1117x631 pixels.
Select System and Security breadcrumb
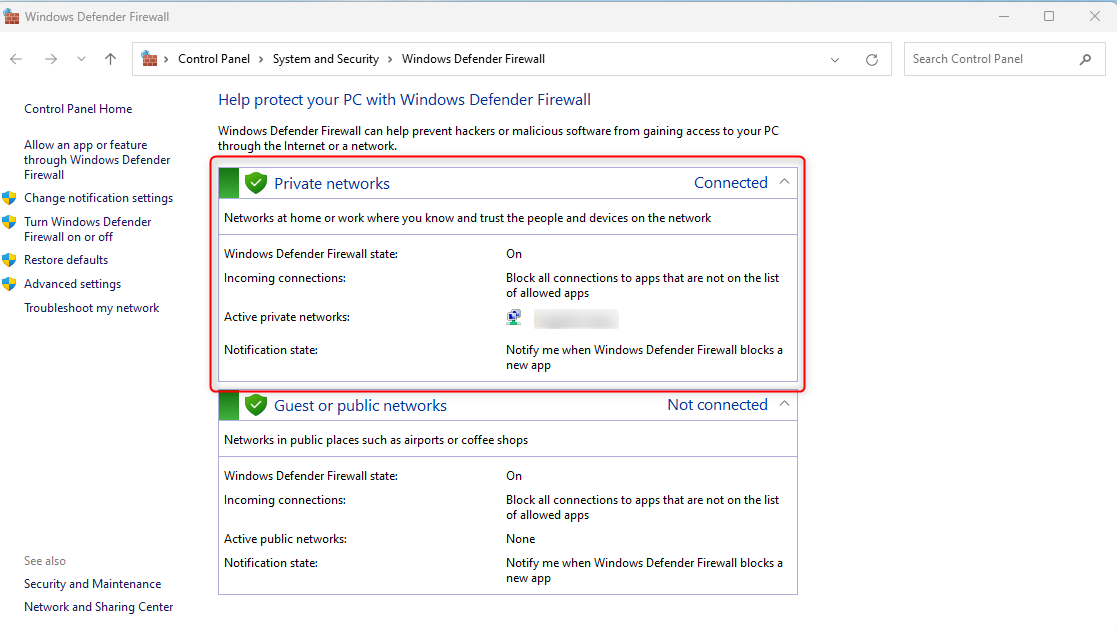pos(326,59)
